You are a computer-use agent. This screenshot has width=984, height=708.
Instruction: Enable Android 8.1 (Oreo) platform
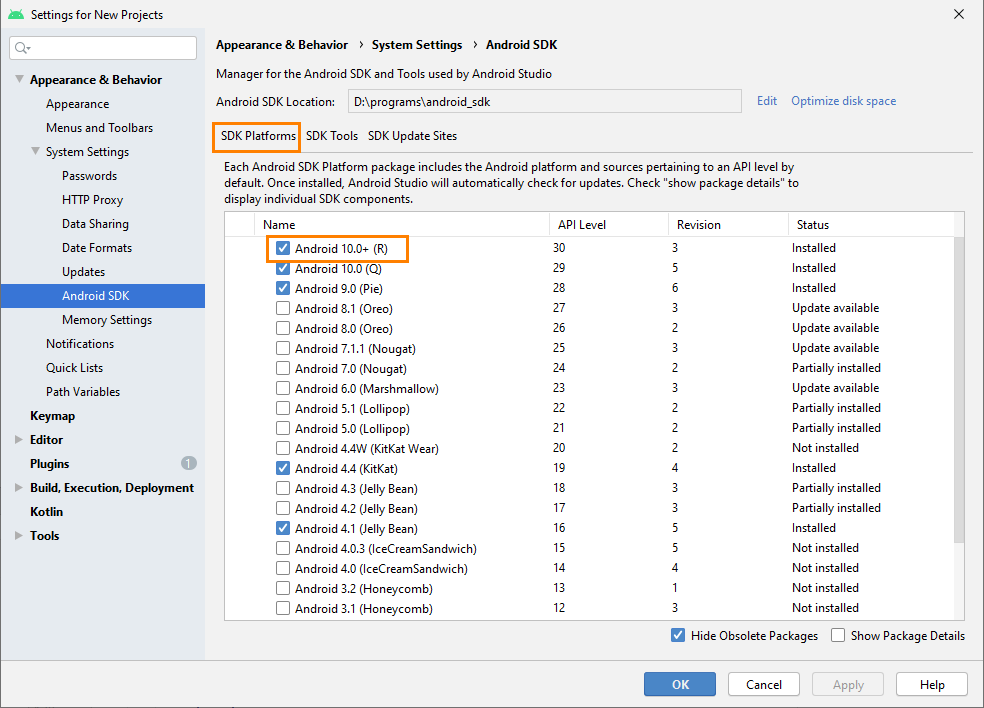point(283,307)
